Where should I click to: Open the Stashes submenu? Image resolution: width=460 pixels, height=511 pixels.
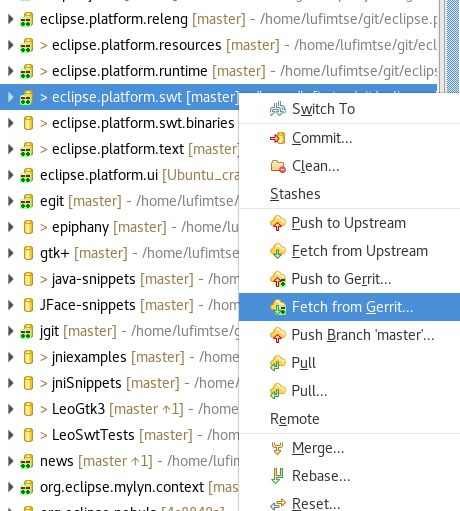coord(349,194)
